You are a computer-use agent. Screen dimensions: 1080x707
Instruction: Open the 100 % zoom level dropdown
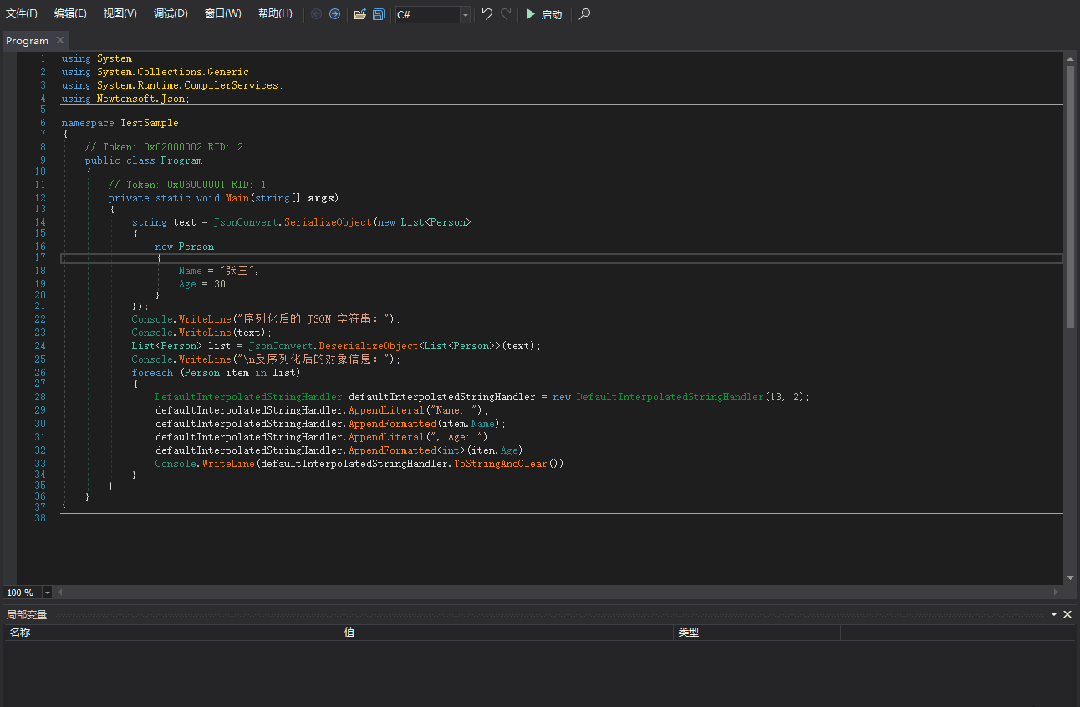[47, 592]
